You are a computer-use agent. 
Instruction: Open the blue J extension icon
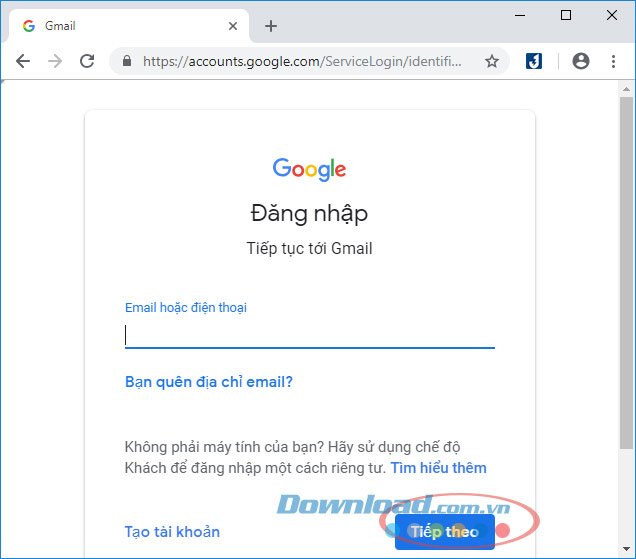(x=534, y=61)
